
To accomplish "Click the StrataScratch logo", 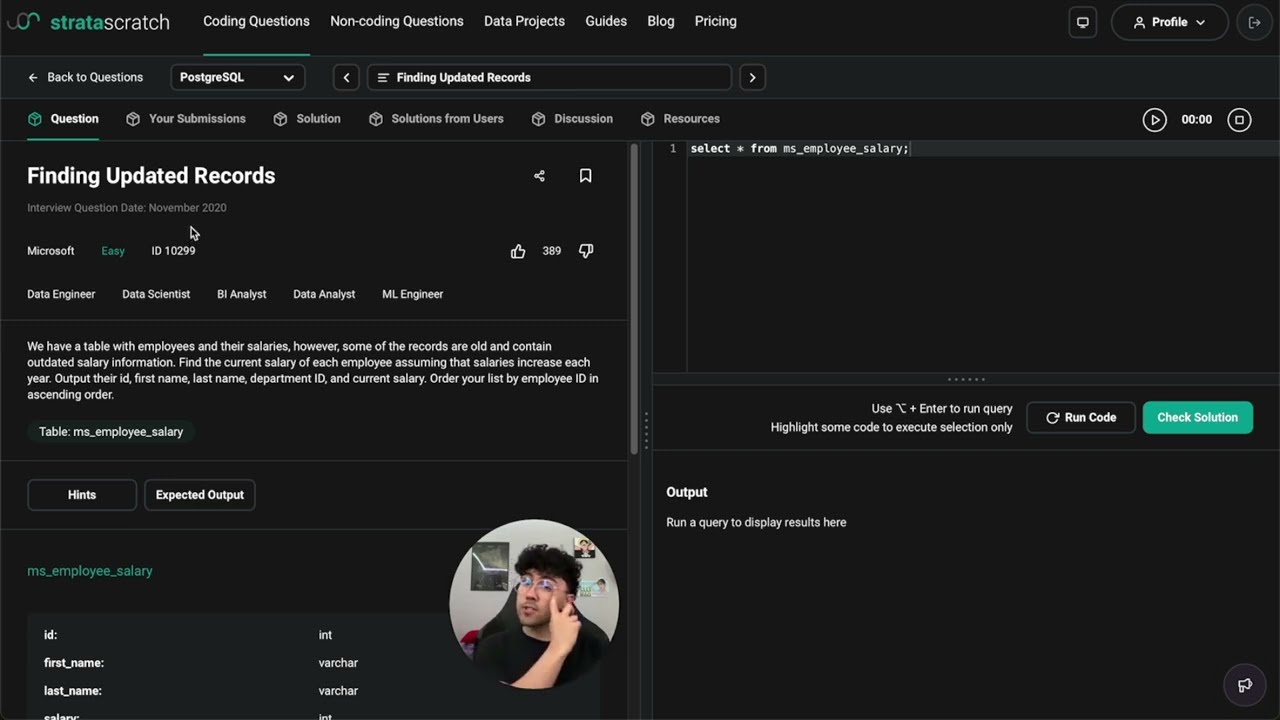I will [x=88, y=21].
